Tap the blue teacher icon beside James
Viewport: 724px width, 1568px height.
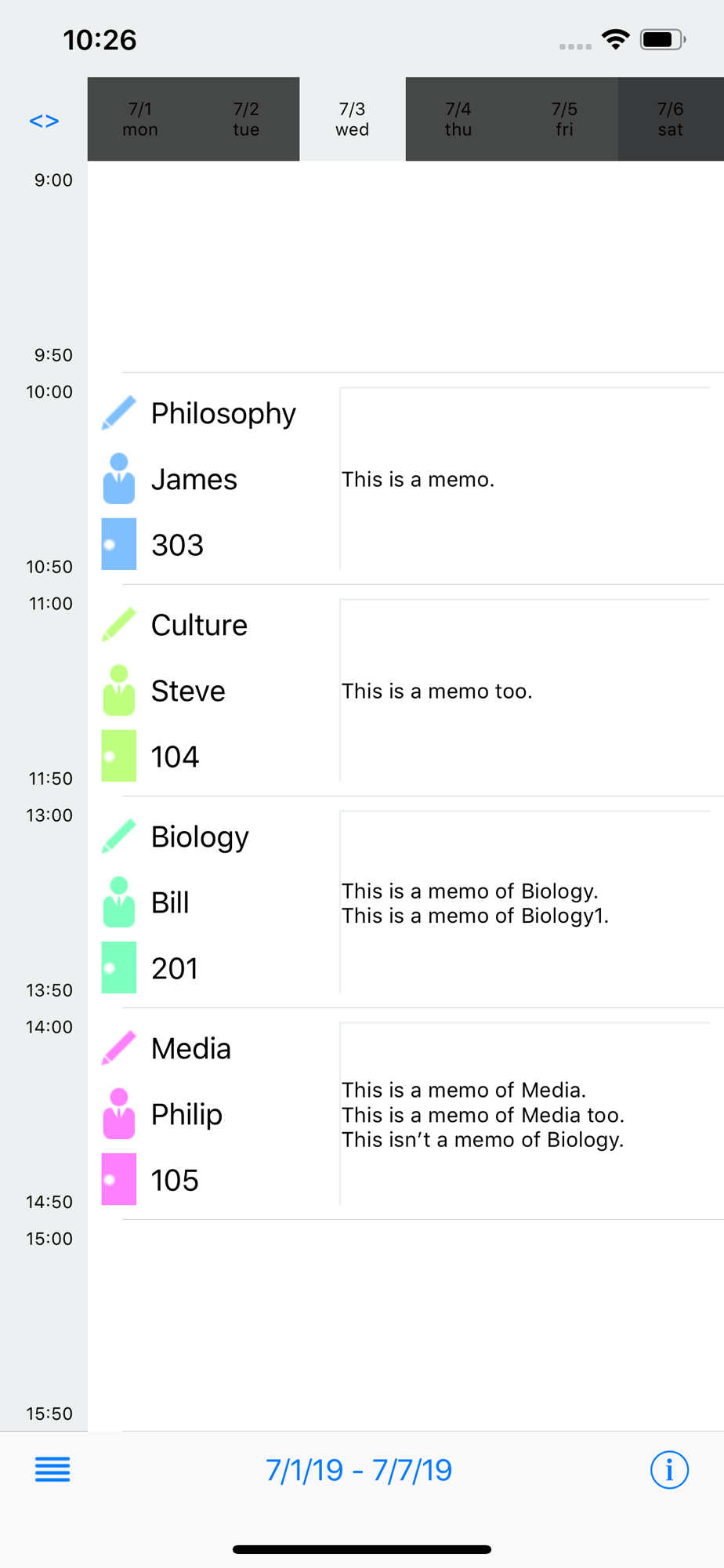pyautogui.click(x=119, y=478)
